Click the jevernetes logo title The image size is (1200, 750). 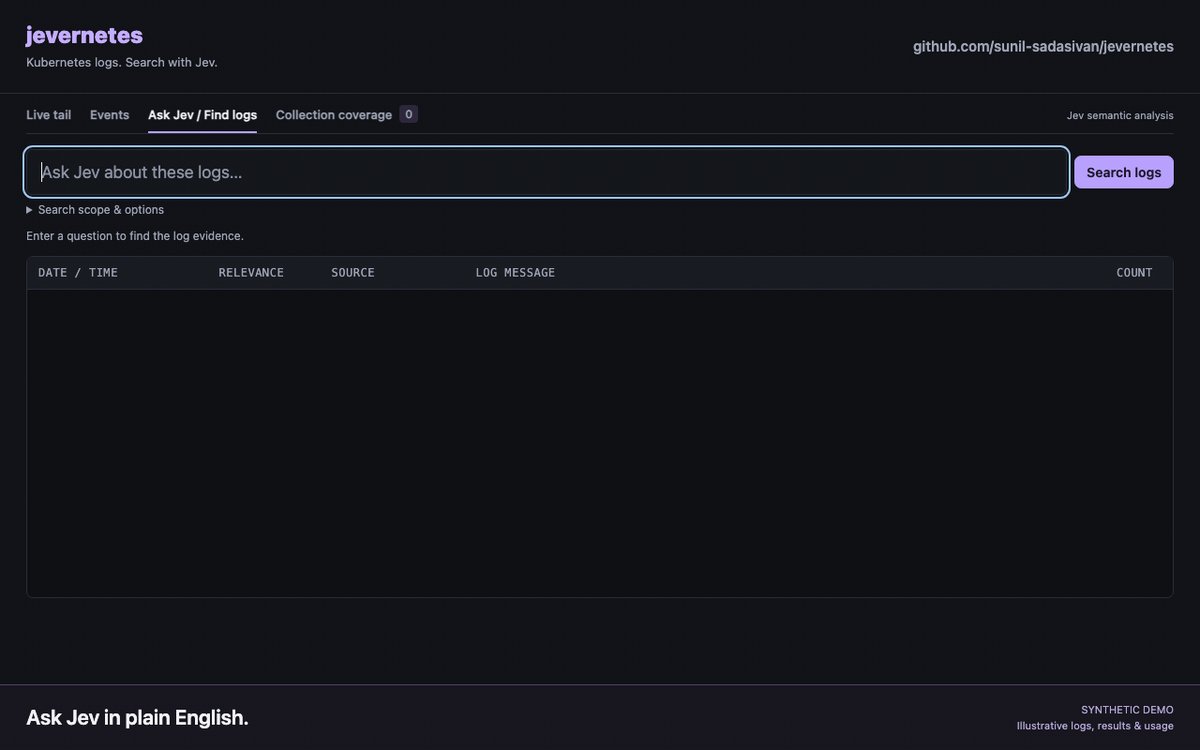(x=84, y=36)
